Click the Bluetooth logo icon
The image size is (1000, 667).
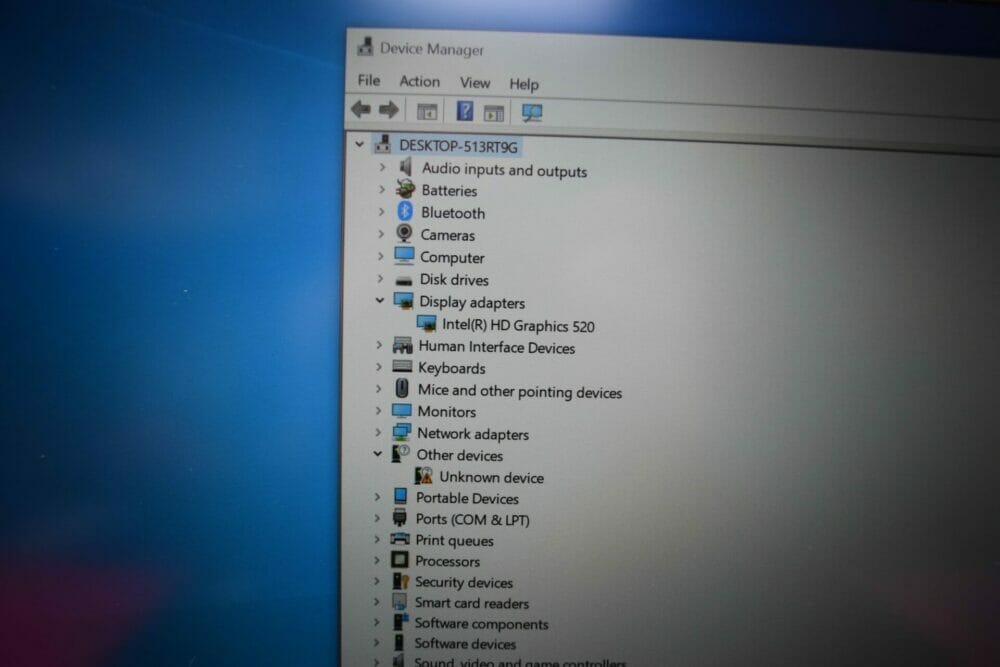coord(404,211)
